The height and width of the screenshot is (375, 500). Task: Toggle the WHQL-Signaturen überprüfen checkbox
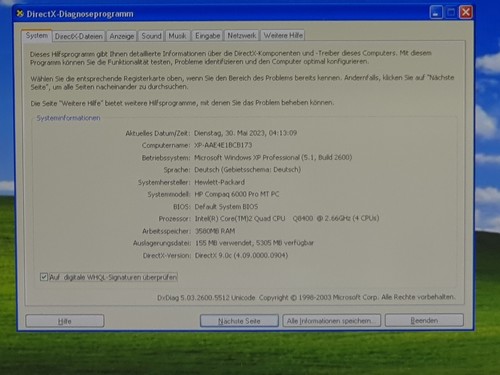point(44,277)
